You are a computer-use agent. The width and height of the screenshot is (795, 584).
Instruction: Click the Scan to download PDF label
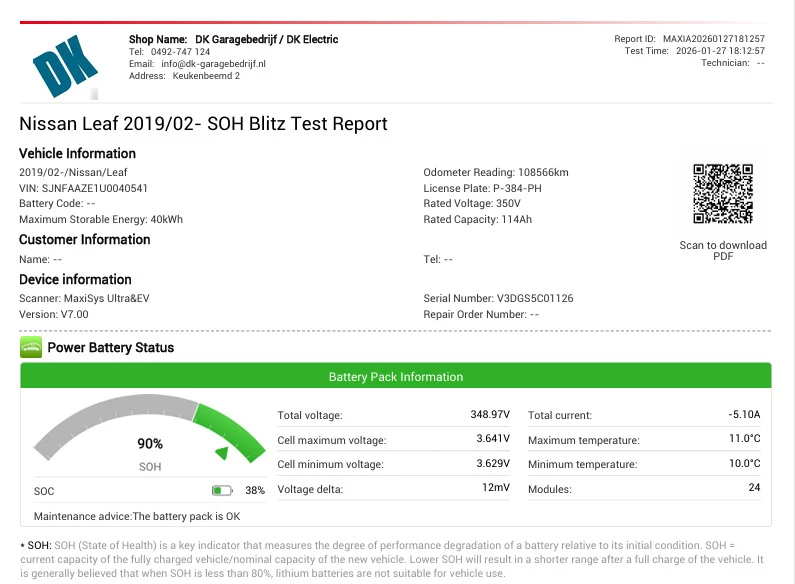(x=723, y=251)
